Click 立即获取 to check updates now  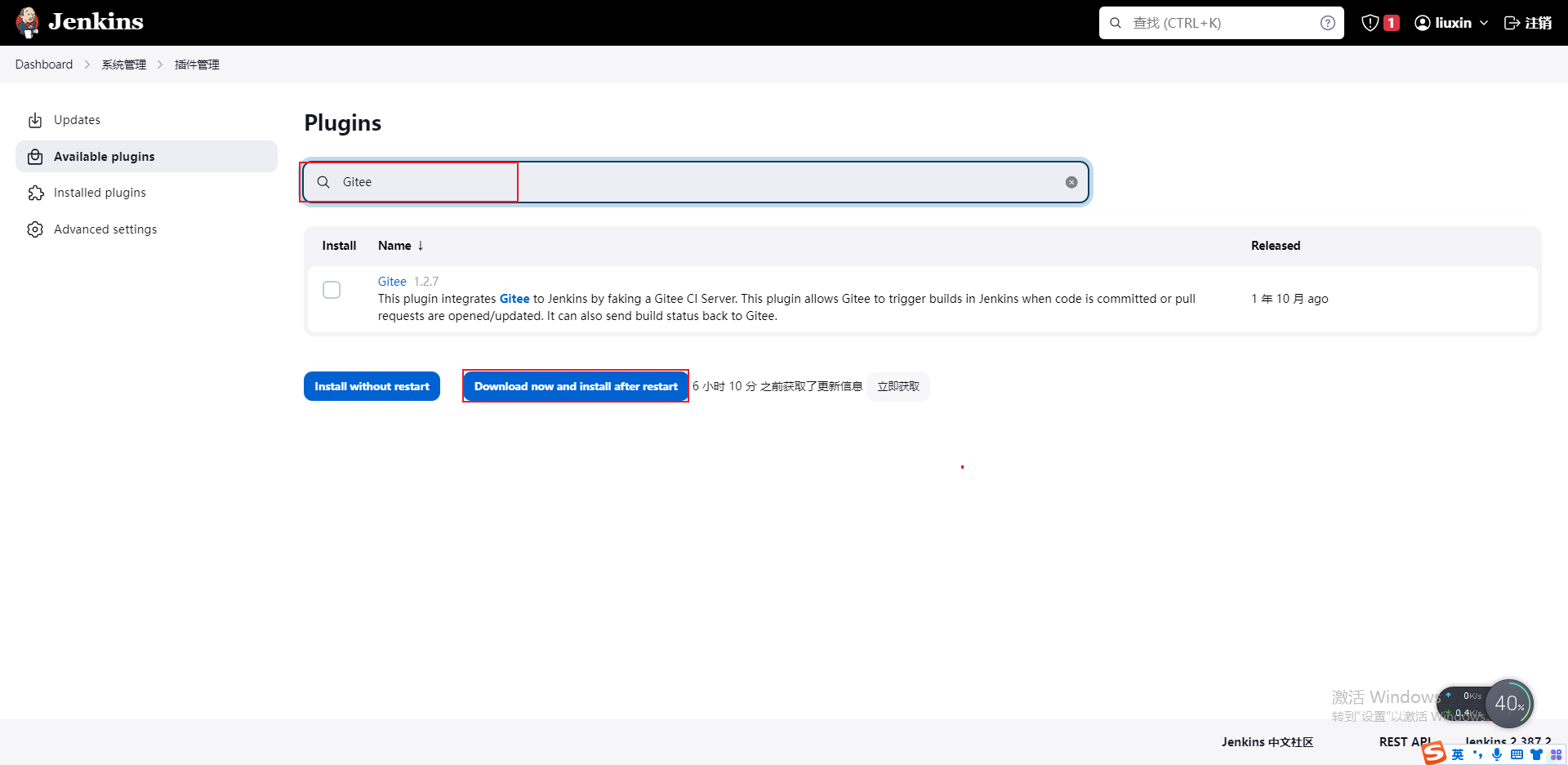click(898, 386)
